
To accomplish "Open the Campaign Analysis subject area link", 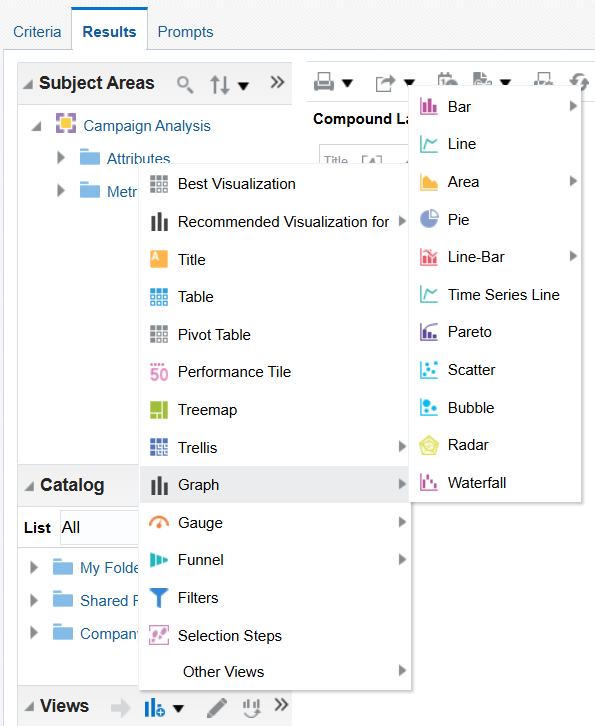I will (x=147, y=125).
